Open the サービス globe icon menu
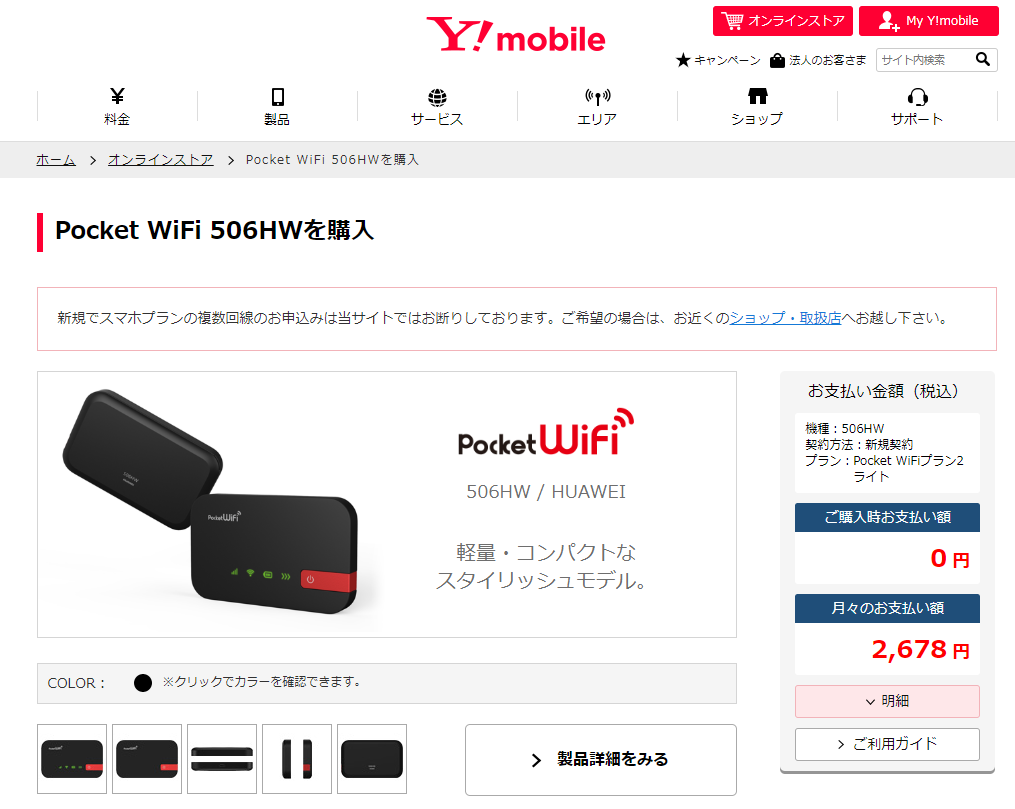Viewport: 1015px width, 809px height. 437,106
